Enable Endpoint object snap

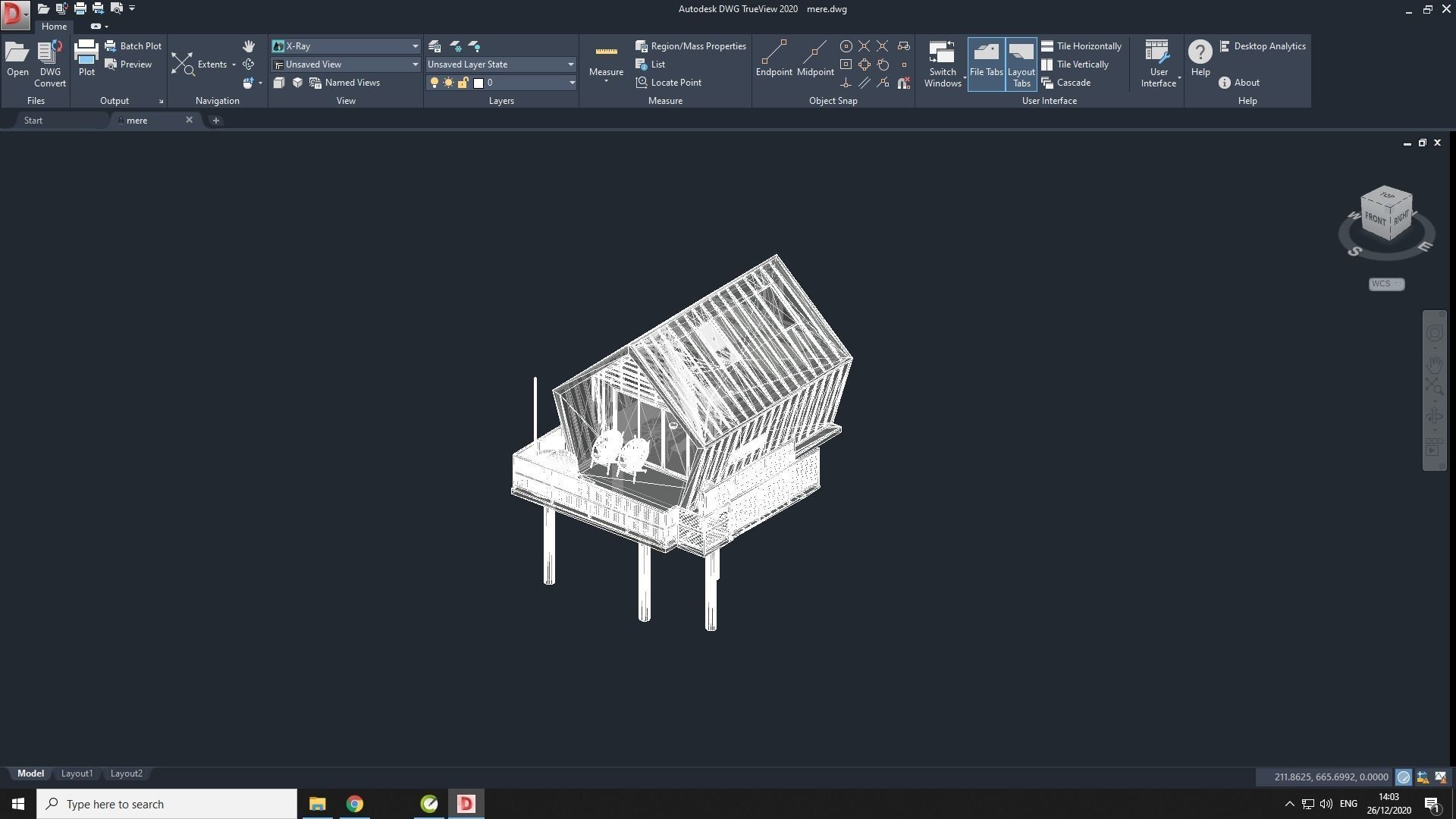click(x=773, y=55)
